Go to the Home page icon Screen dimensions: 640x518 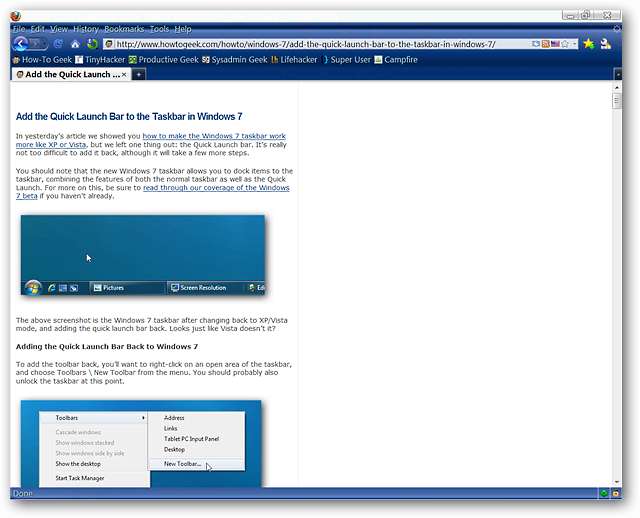pos(75,44)
